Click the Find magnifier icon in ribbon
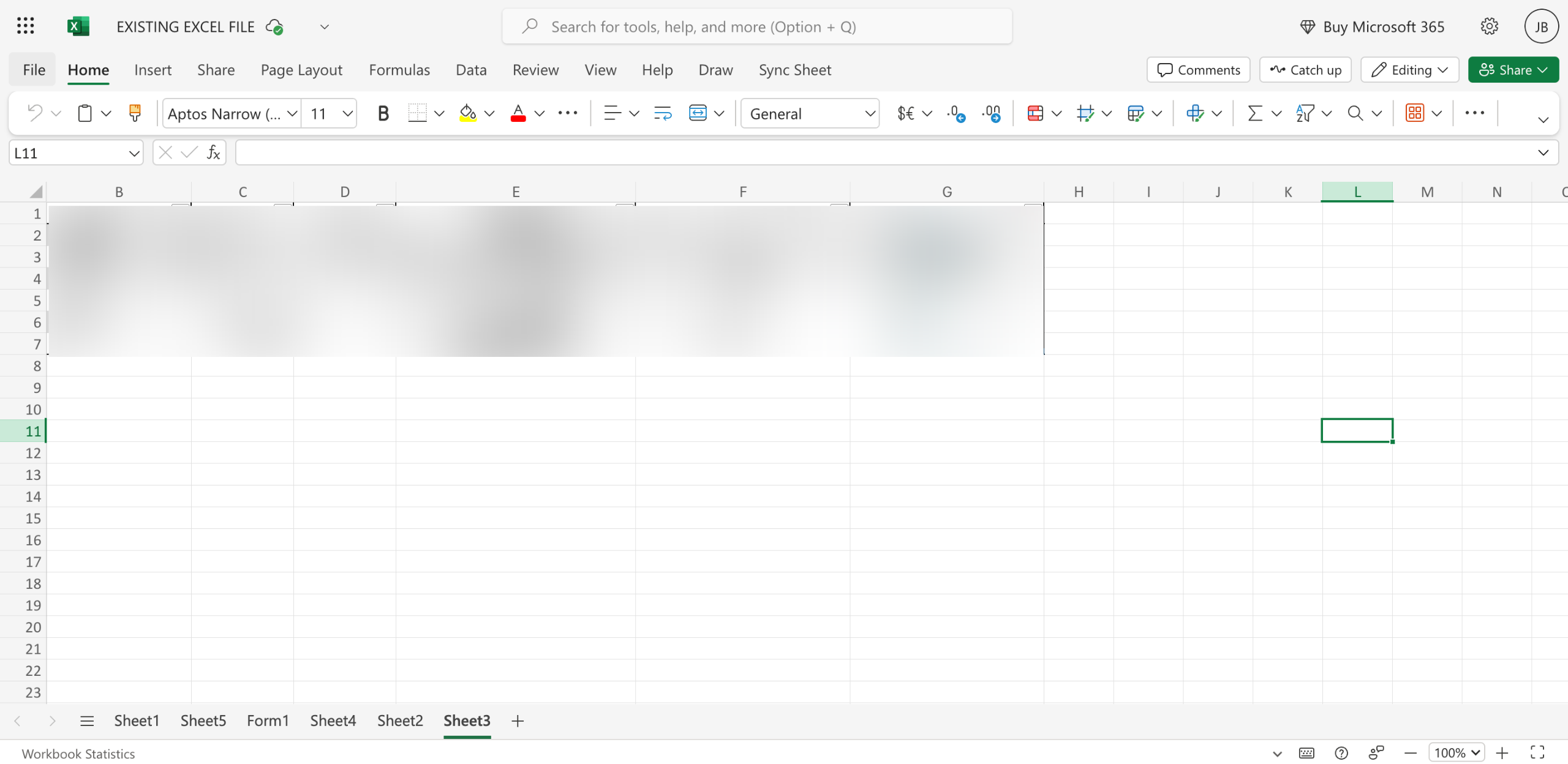The width and height of the screenshot is (1568, 764). [x=1355, y=113]
